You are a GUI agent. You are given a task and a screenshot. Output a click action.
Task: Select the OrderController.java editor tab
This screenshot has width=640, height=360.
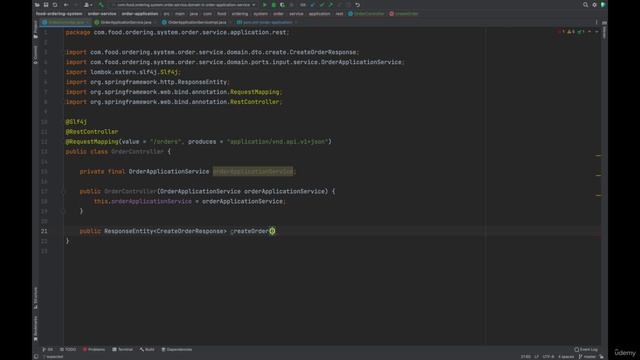pos(65,22)
